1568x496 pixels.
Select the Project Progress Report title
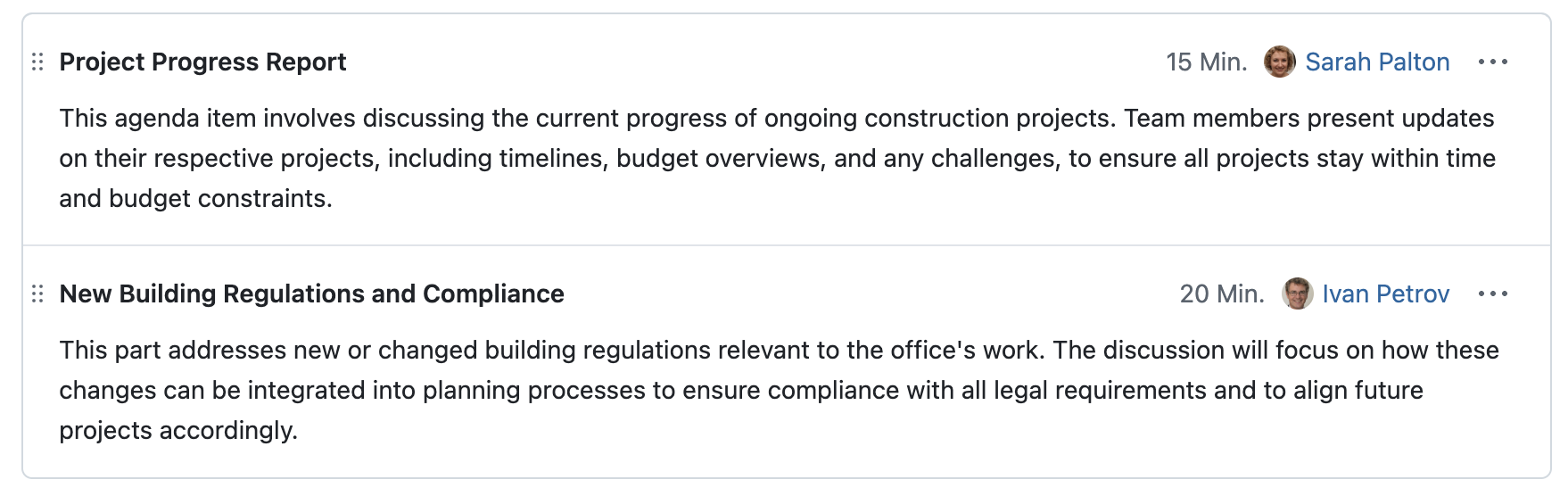tap(202, 62)
